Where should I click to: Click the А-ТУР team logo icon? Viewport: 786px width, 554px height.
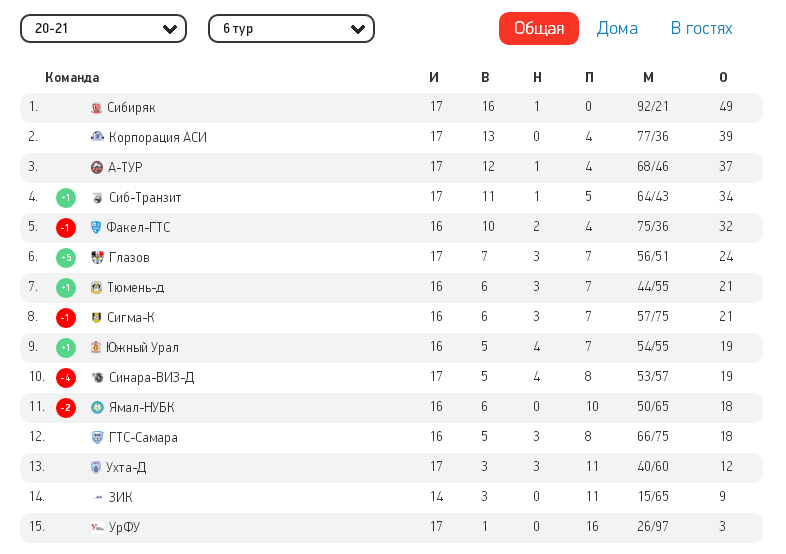[97, 168]
